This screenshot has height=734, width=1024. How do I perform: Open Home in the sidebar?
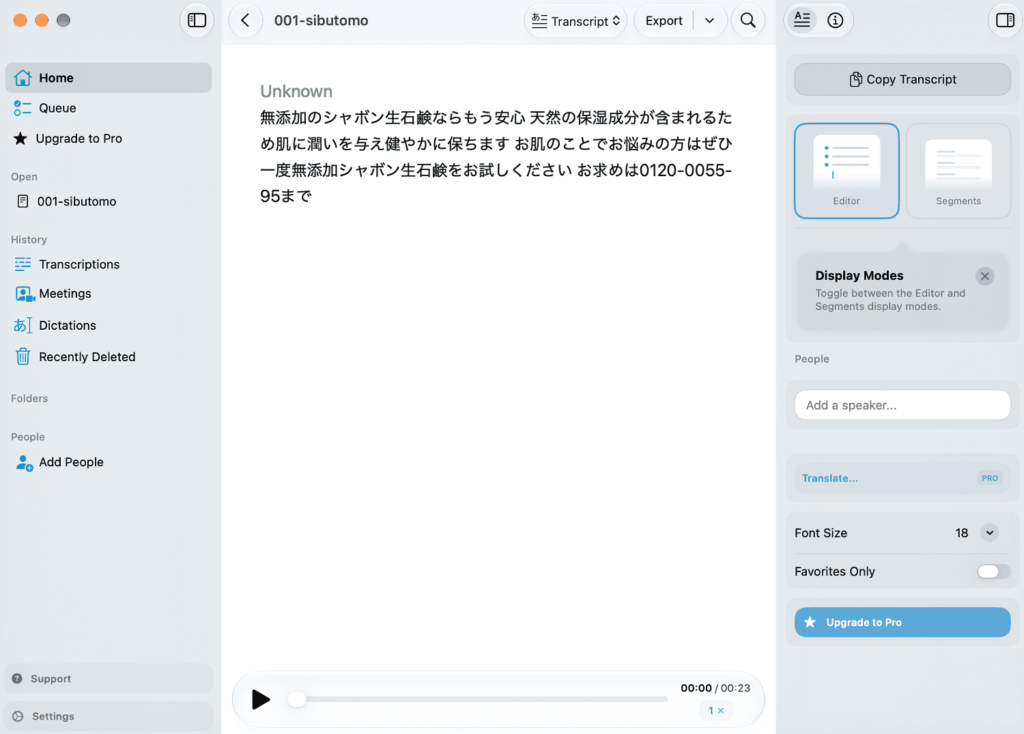(108, 78)
